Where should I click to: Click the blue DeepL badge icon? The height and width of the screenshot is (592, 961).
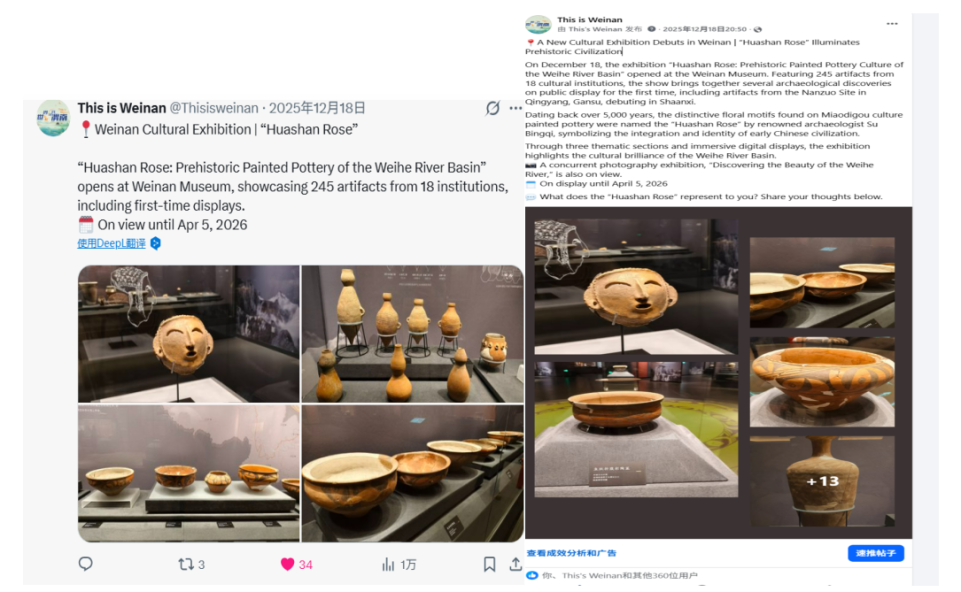pos(156,243)
